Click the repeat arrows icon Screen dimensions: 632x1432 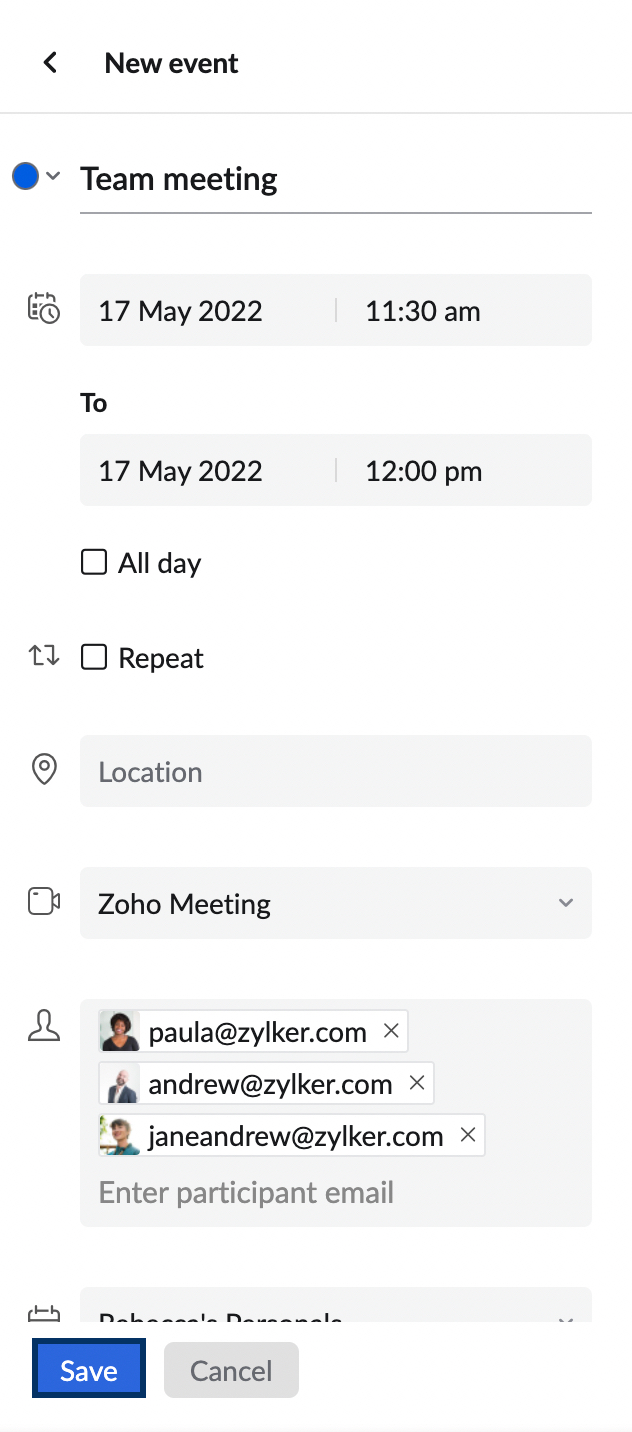pyautogui.click(x=44, y=657)
